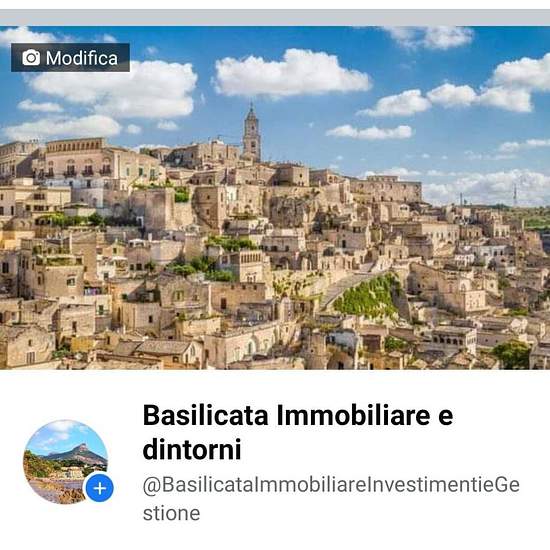550x550 pixels.
Task: Click the word "Basilicata" in the page title
Action: (206, 415)
